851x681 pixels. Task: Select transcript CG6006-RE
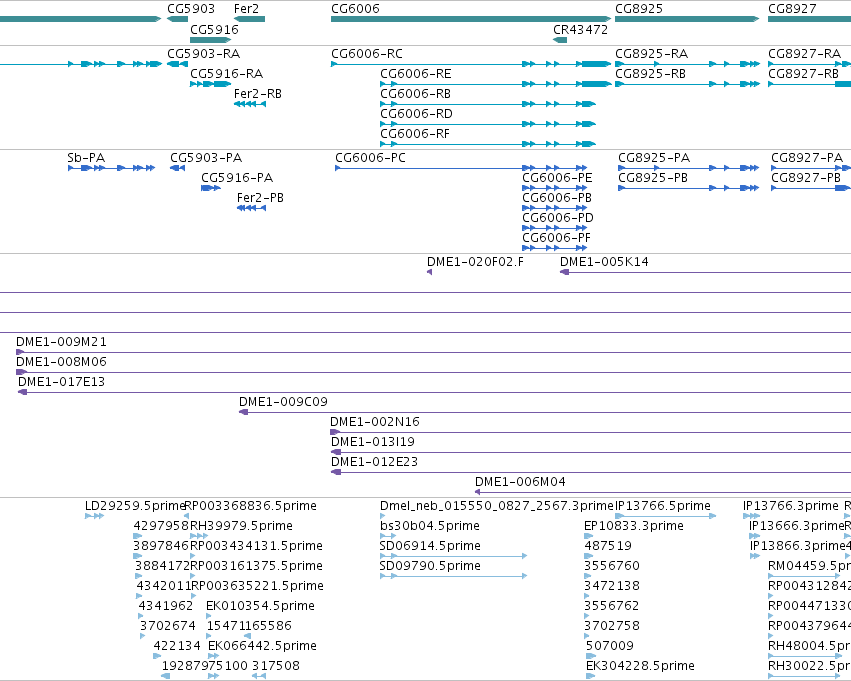coord(415,74)
